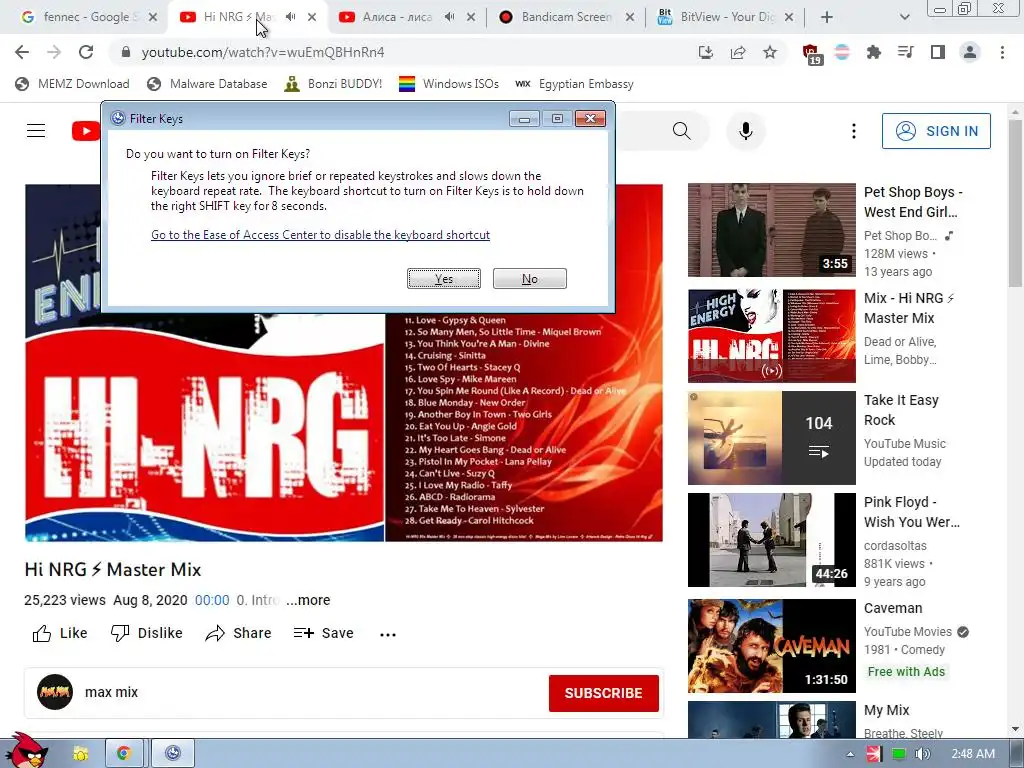Viewport: 1024px width, 768px height.
Task: Open the YouTube hamburger guide menu
Action: 36,131
